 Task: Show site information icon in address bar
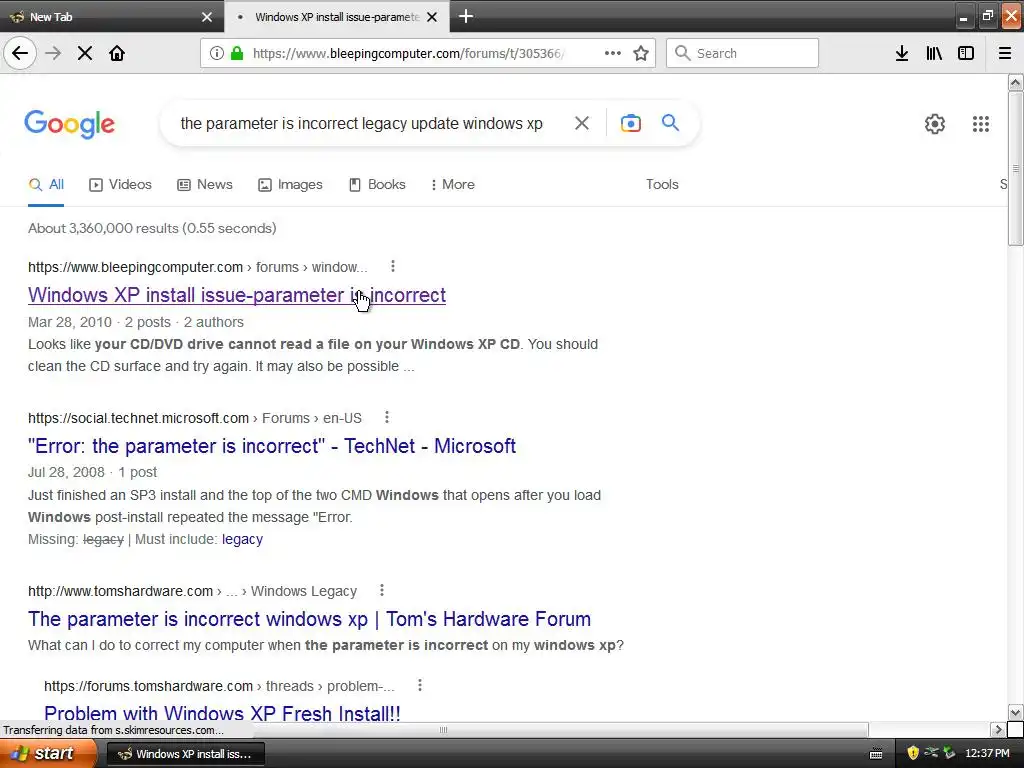click(216, 53)
